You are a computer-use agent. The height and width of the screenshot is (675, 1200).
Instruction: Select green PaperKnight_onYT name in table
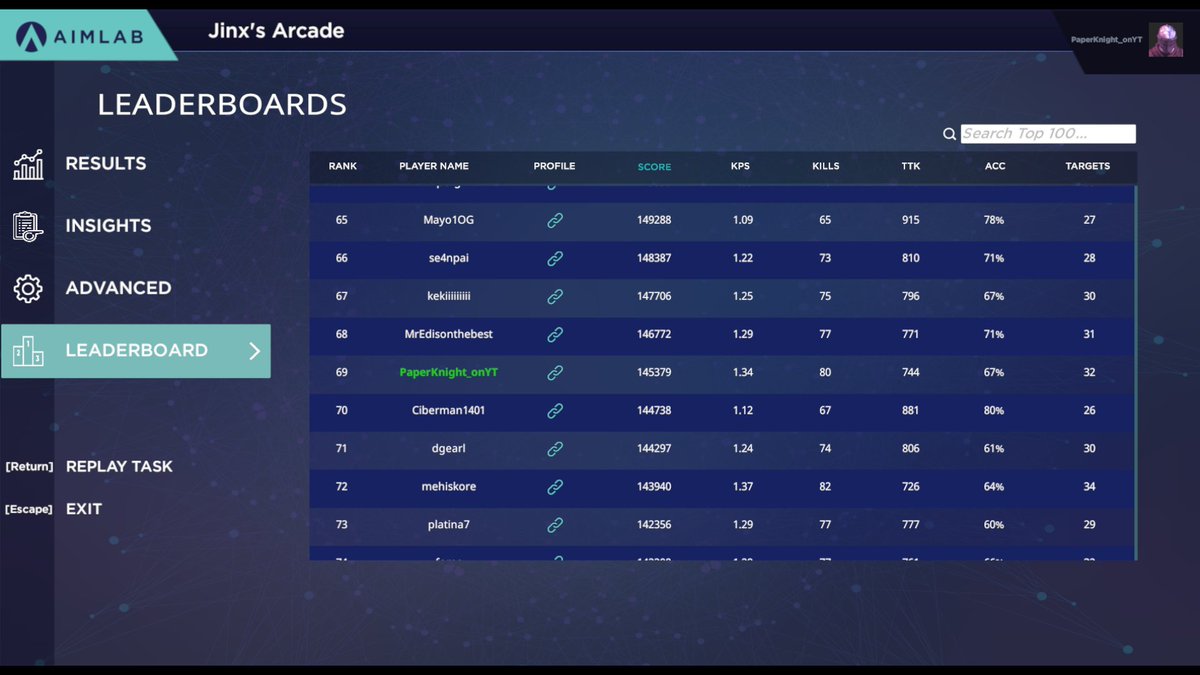448,372
